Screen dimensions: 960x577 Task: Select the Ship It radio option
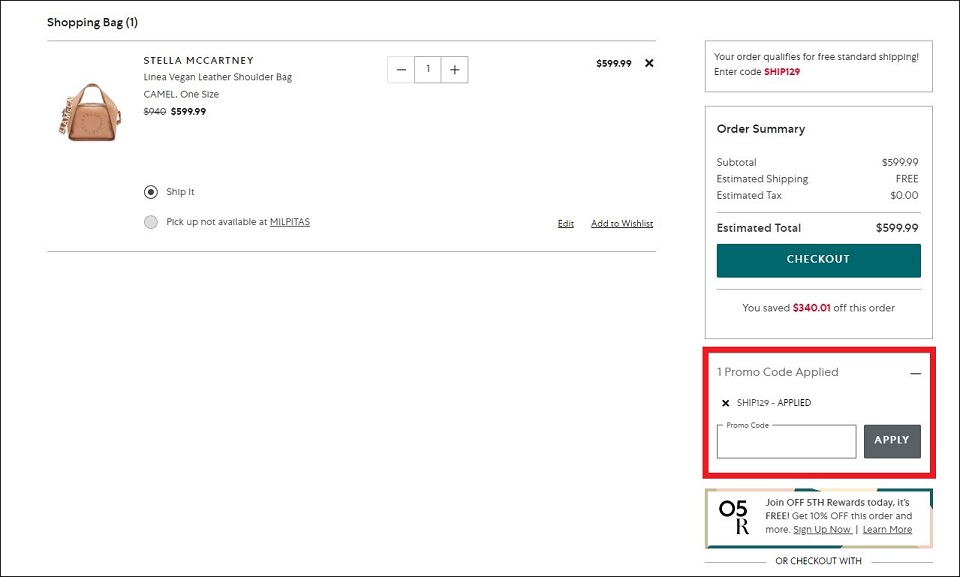point(151,192)
